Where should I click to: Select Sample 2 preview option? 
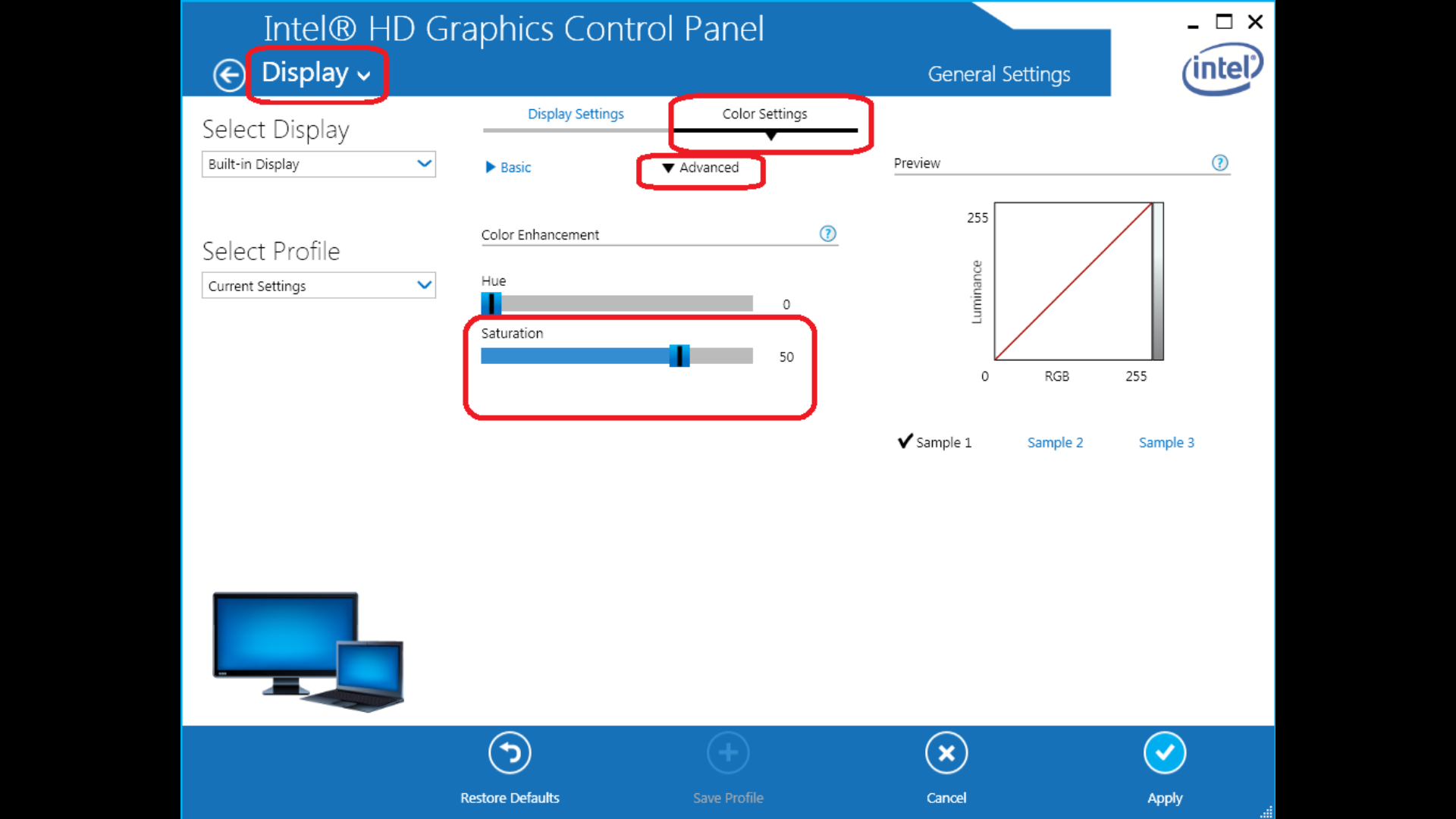point(1056,442)
